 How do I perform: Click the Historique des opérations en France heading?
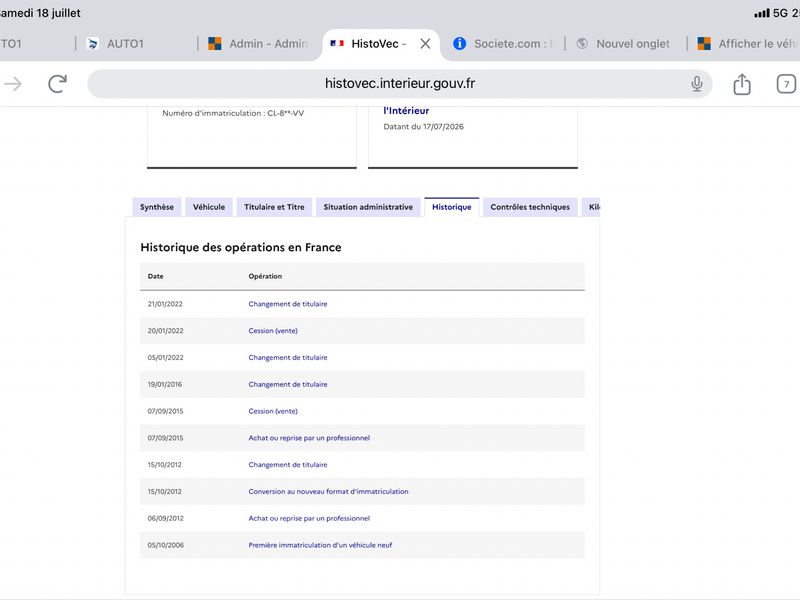(241, 247)
